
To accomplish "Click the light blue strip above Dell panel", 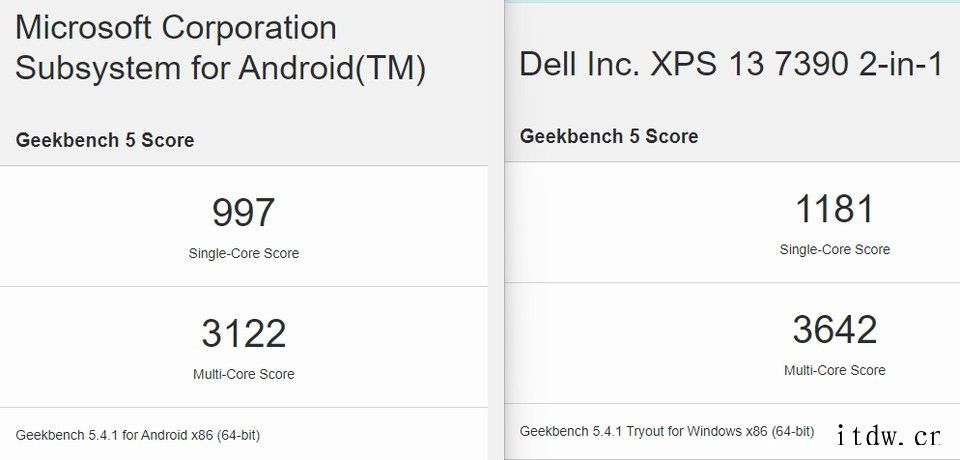I will 732,1.
